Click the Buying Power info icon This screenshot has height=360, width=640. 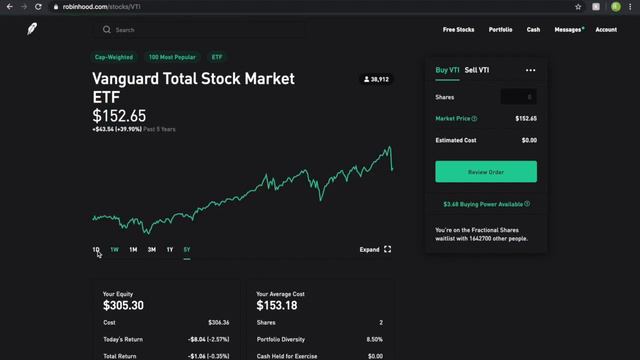coord(527,204)
